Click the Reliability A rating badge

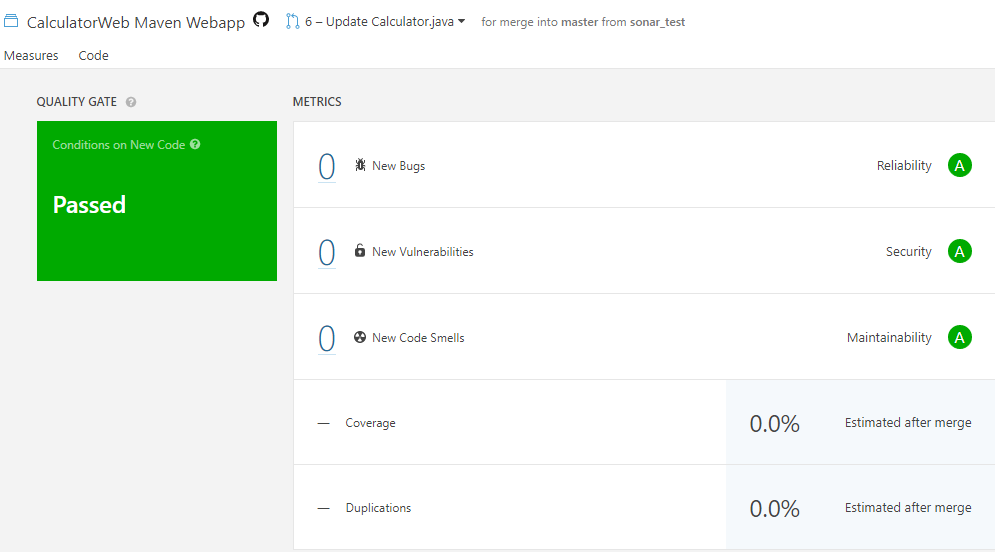coord(959,166)
